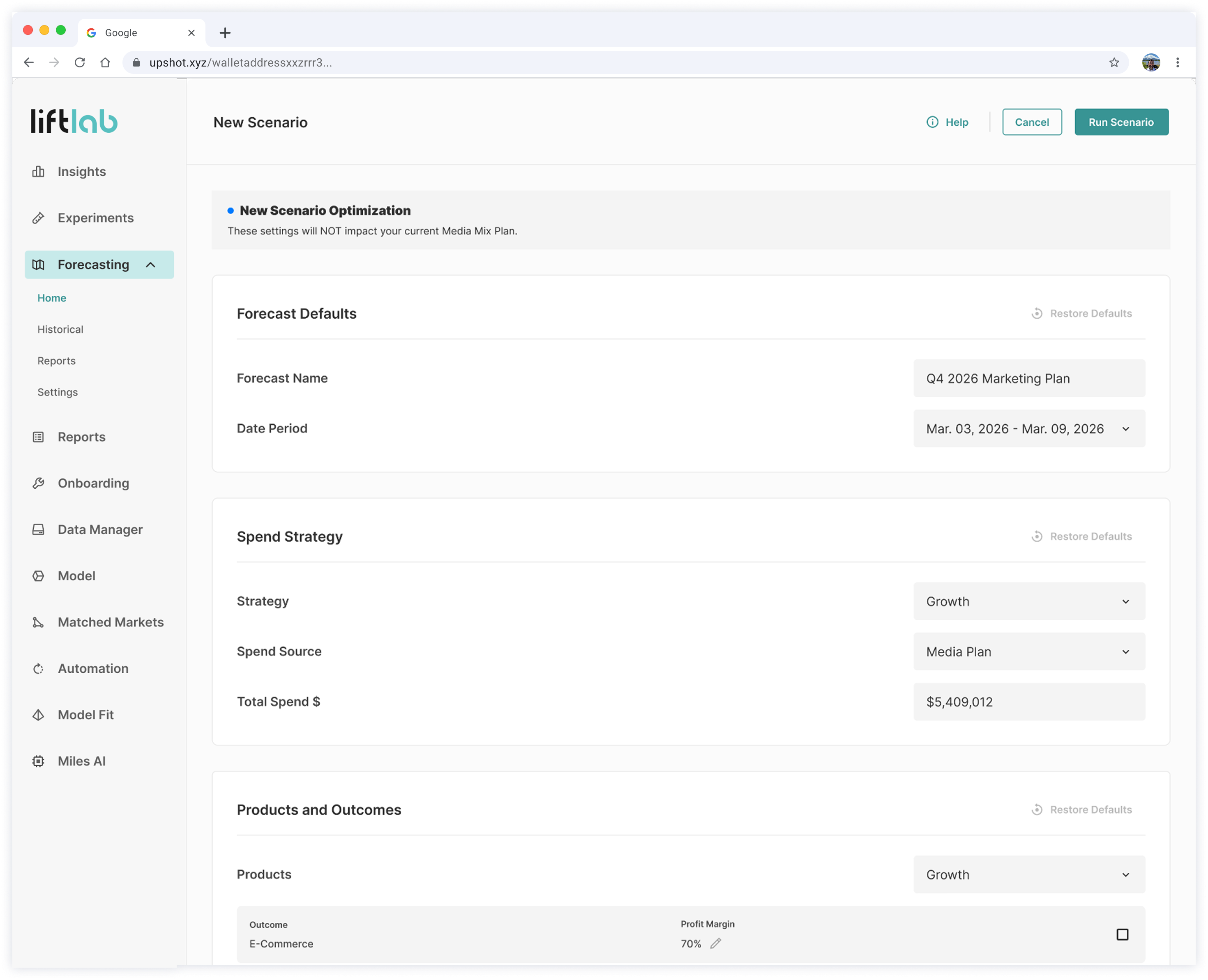Click the Insights bar chart icon

pyautogui.click(x=38, y=172)
